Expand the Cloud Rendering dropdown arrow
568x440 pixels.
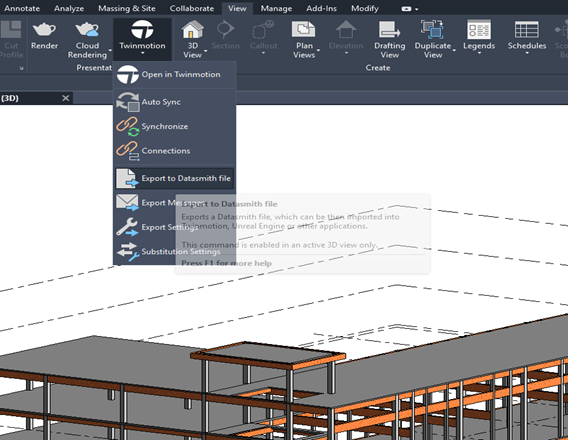click(x=110, y=51)
